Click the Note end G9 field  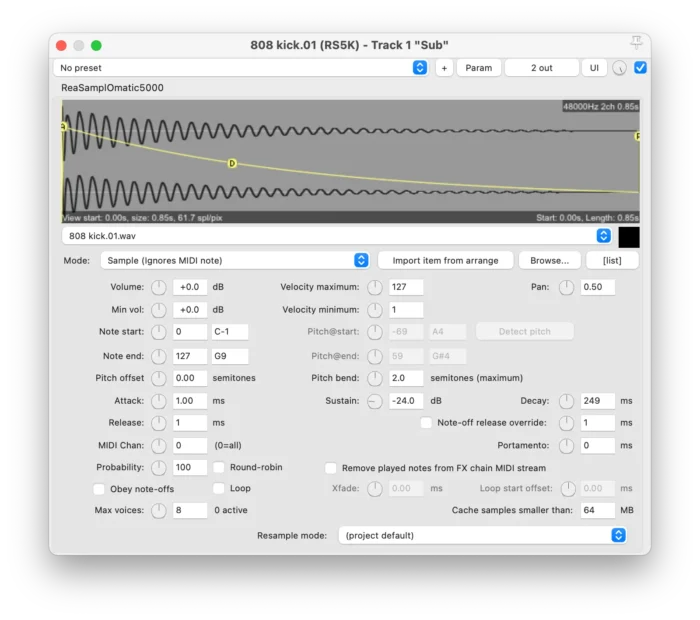click(x=230, y=356)
